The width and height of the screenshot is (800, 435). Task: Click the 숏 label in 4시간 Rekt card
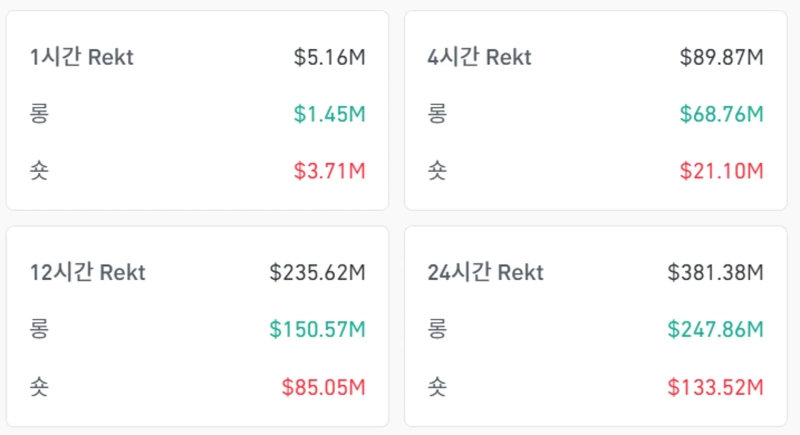tap(437, 171)
